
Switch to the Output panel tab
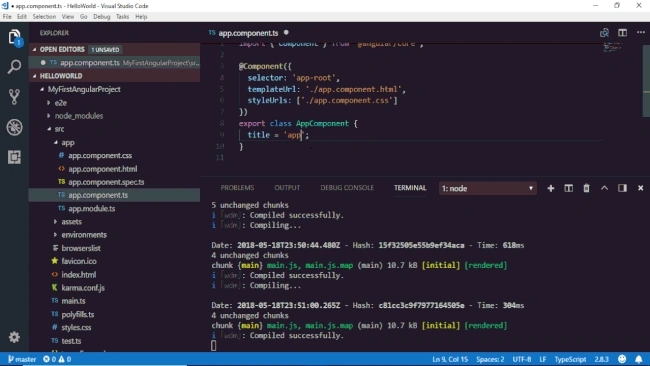click(287, 188)
